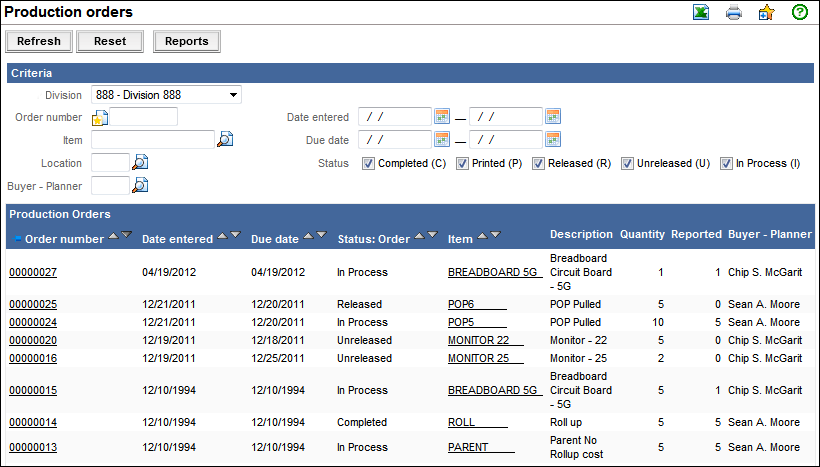
Task: Open the Location lookup magnifier
Action: pyautogui.click(x=140, y=162)
